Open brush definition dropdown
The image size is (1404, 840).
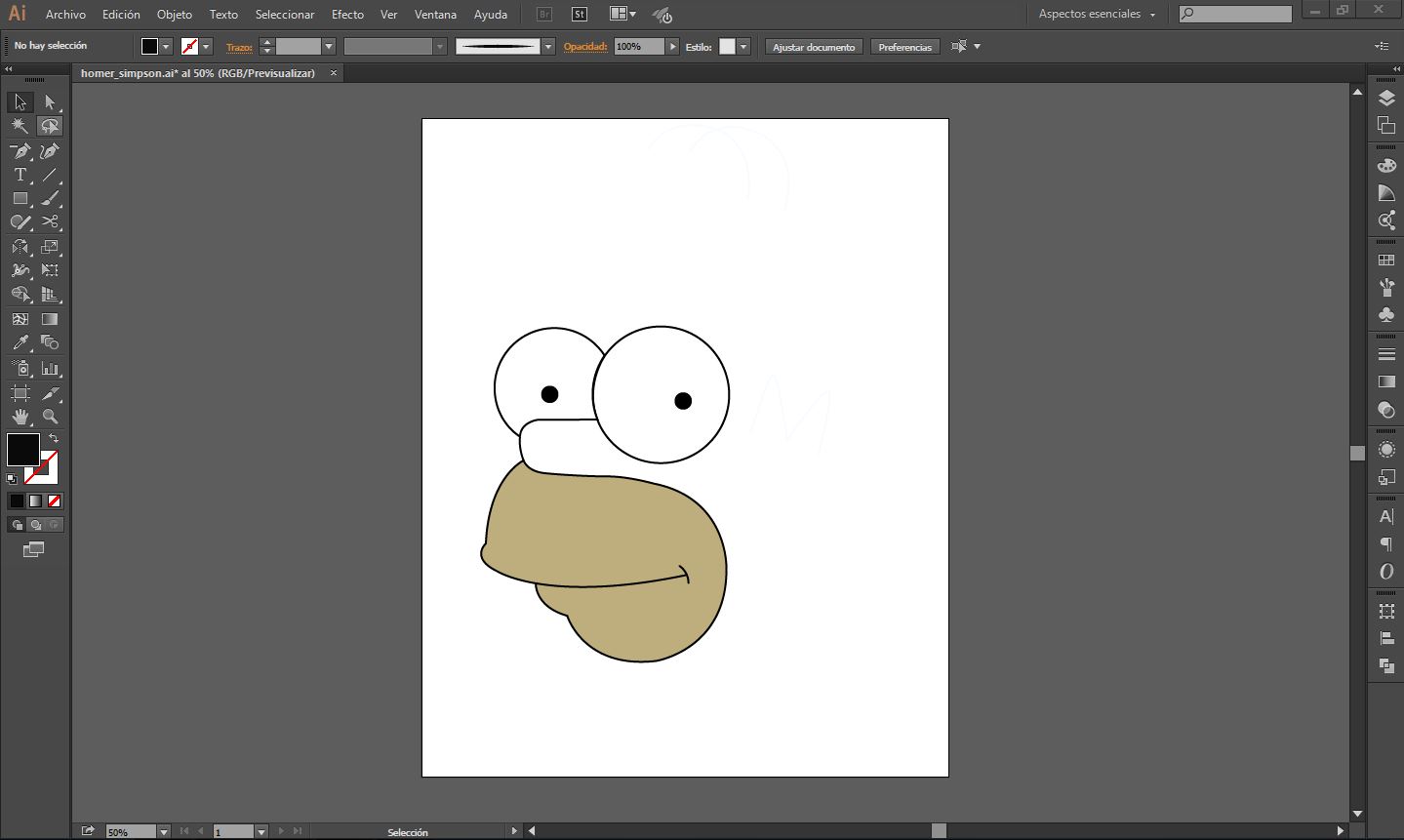pos(548,47)
